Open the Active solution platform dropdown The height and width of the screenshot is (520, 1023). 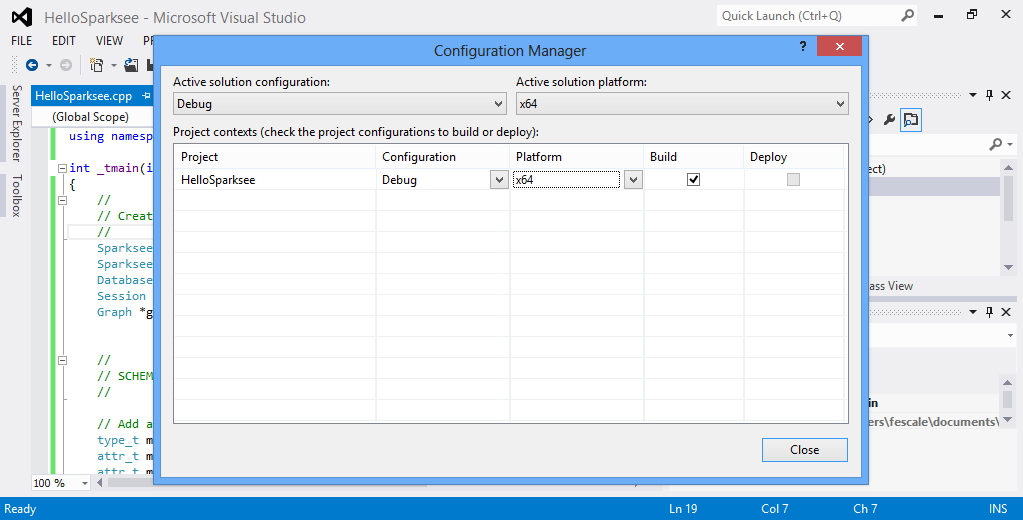(682, 104)
